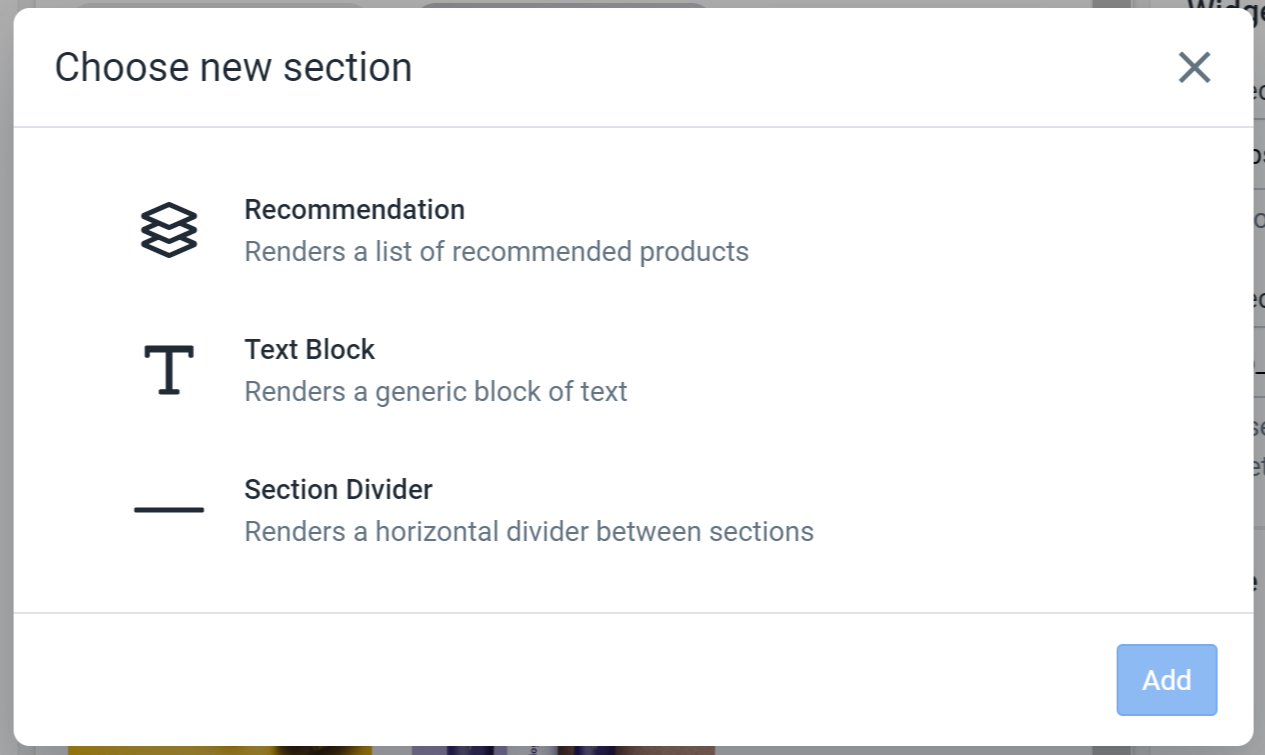Click 'Renders a list of recommended products' description
The height and width of the screenshot is (755, 1265).
pyautogui.click(x=497, y=251)
